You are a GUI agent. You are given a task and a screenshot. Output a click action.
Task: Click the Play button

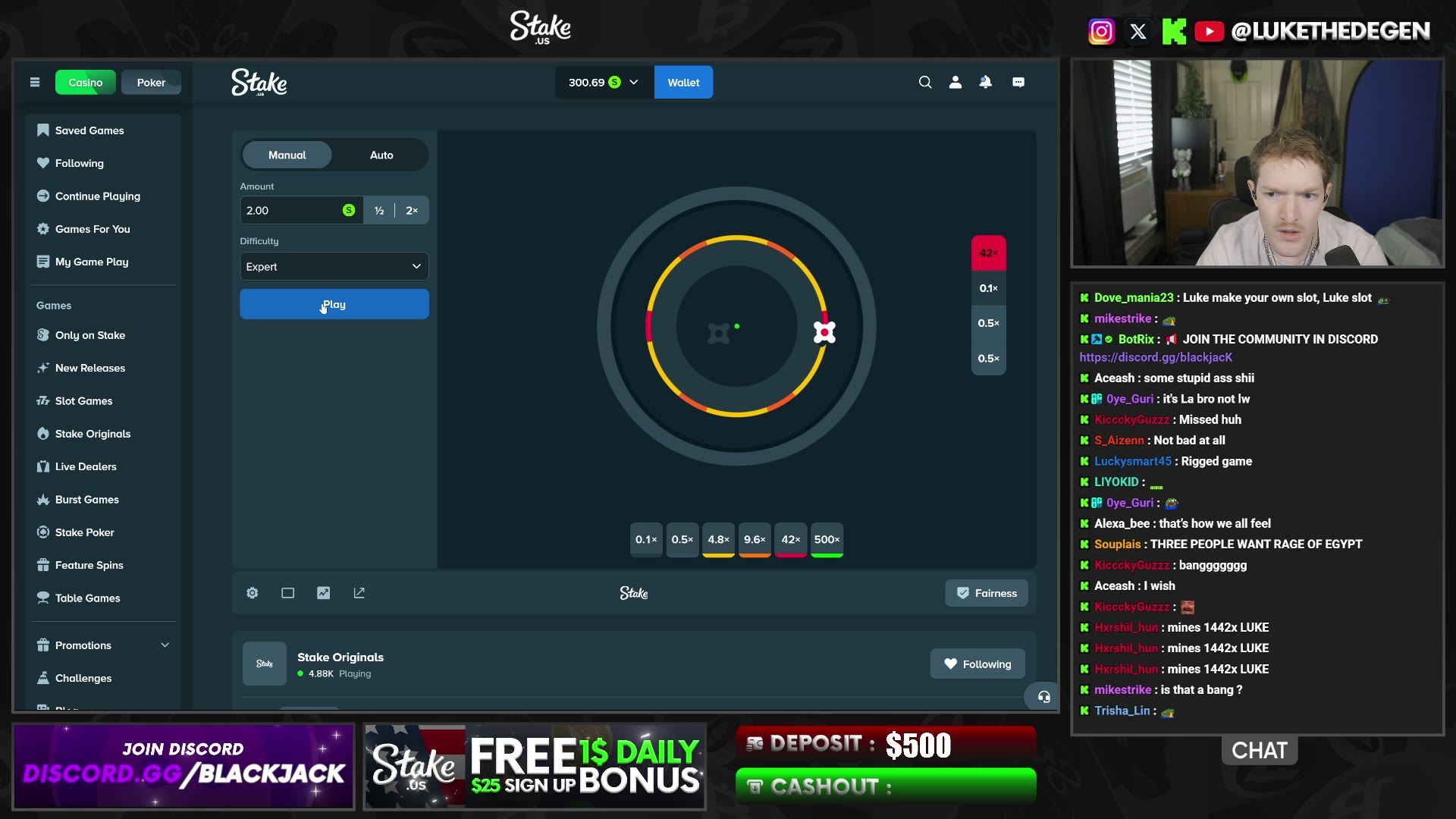[x=334, y=304]
